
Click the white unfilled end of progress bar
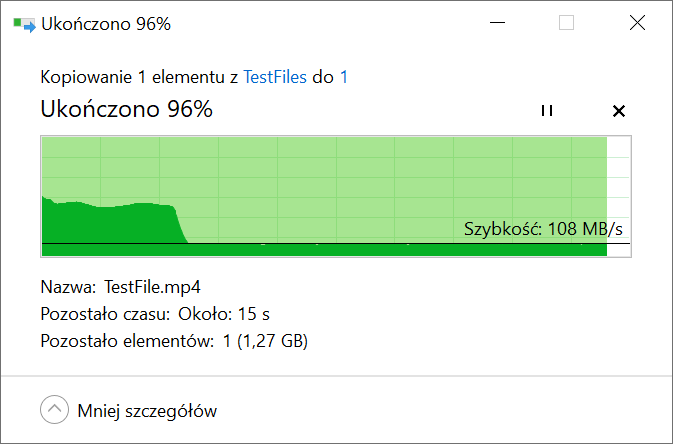tap(618, 197)
